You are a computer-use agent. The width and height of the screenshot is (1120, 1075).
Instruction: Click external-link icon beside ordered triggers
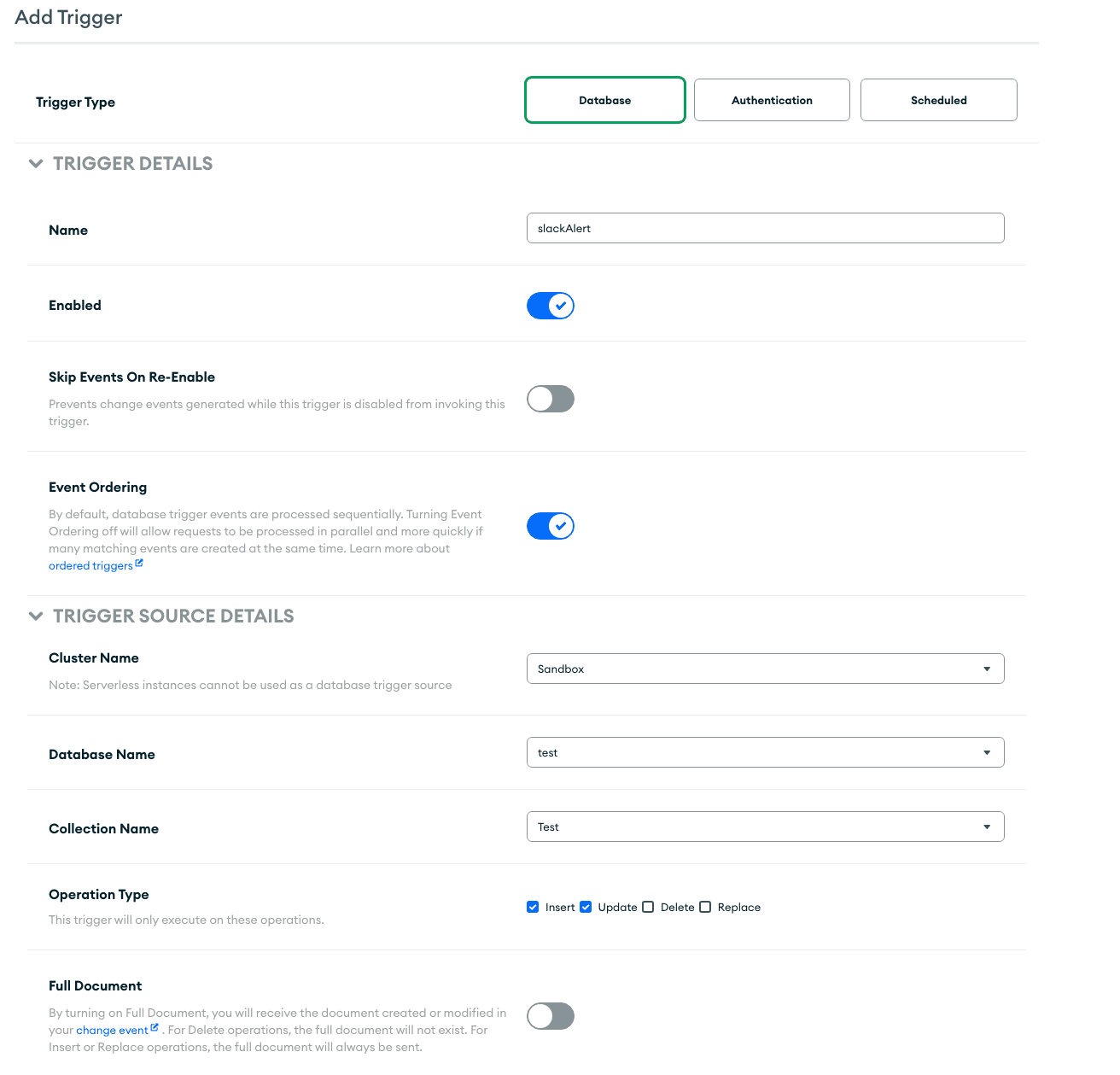pyautogui.click(x=139, y=564)
